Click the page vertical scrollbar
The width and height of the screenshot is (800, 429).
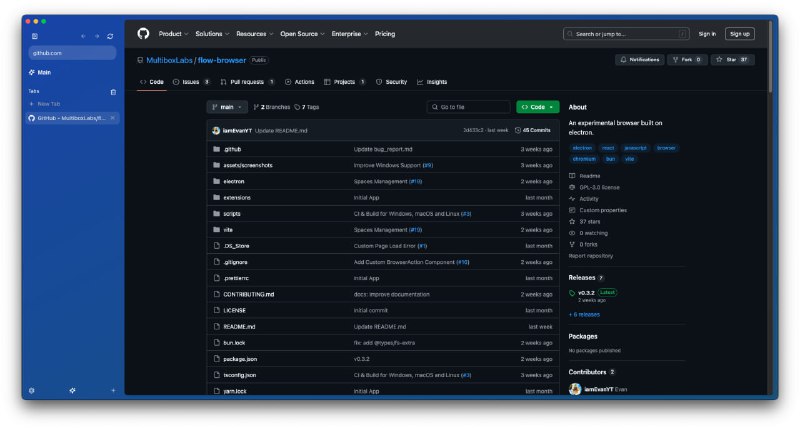(770, 57)
